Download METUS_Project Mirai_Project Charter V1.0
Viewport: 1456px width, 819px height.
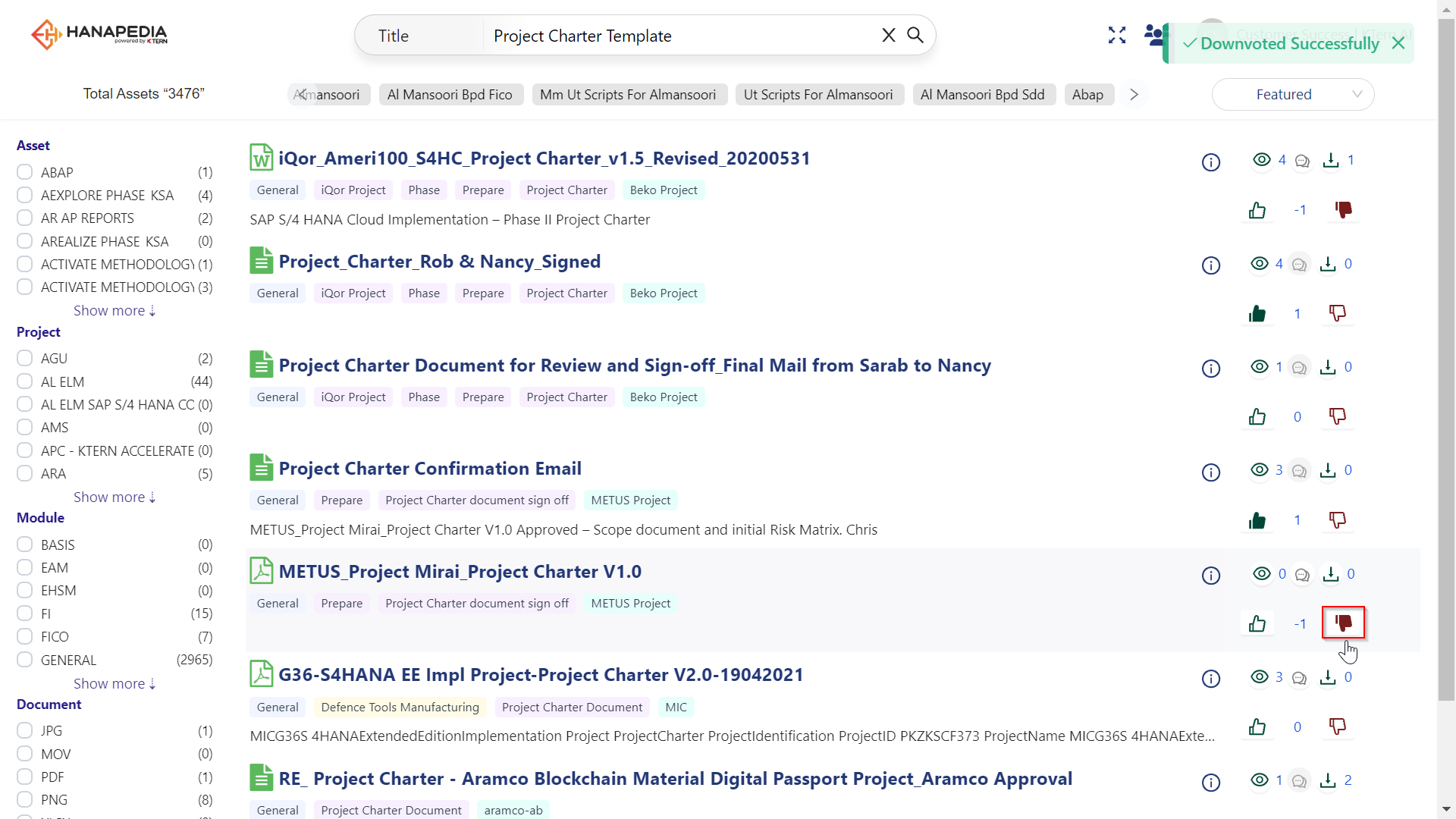(x=1331, y=574)
